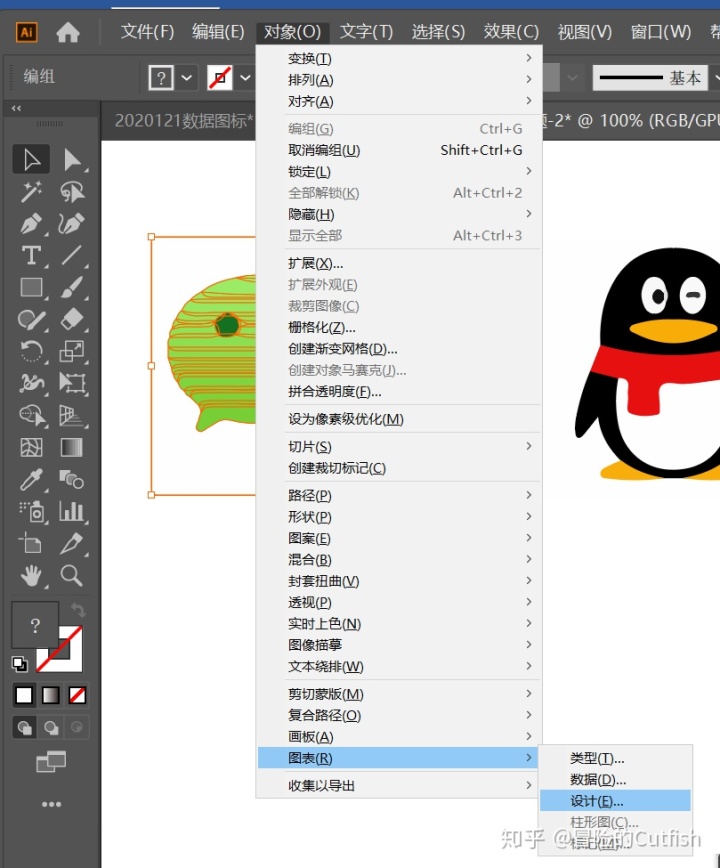Select the Shaper tool
The width and height of the screenshot is (720, 868).
31,319
